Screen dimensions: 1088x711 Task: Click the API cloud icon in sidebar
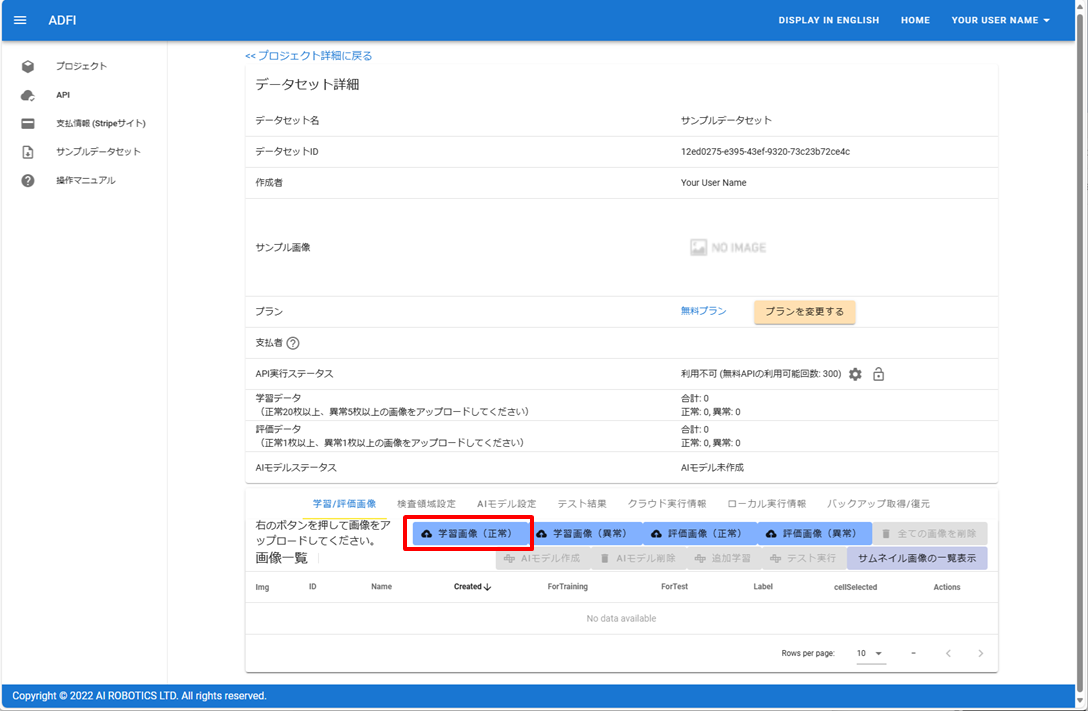[x=28, y=95]
